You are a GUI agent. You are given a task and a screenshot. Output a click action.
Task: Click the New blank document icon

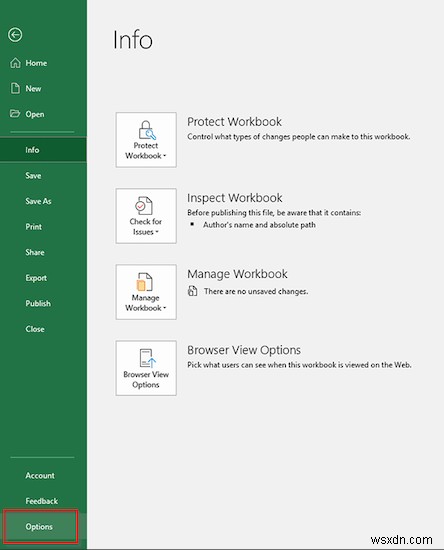click(15, 88)
